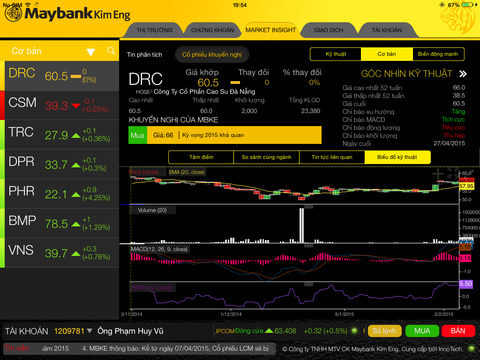Screen dimensions: 480x360
Task: Open Góc nhìn kỹ thuật double chevron
Action: tap(463, 74)
